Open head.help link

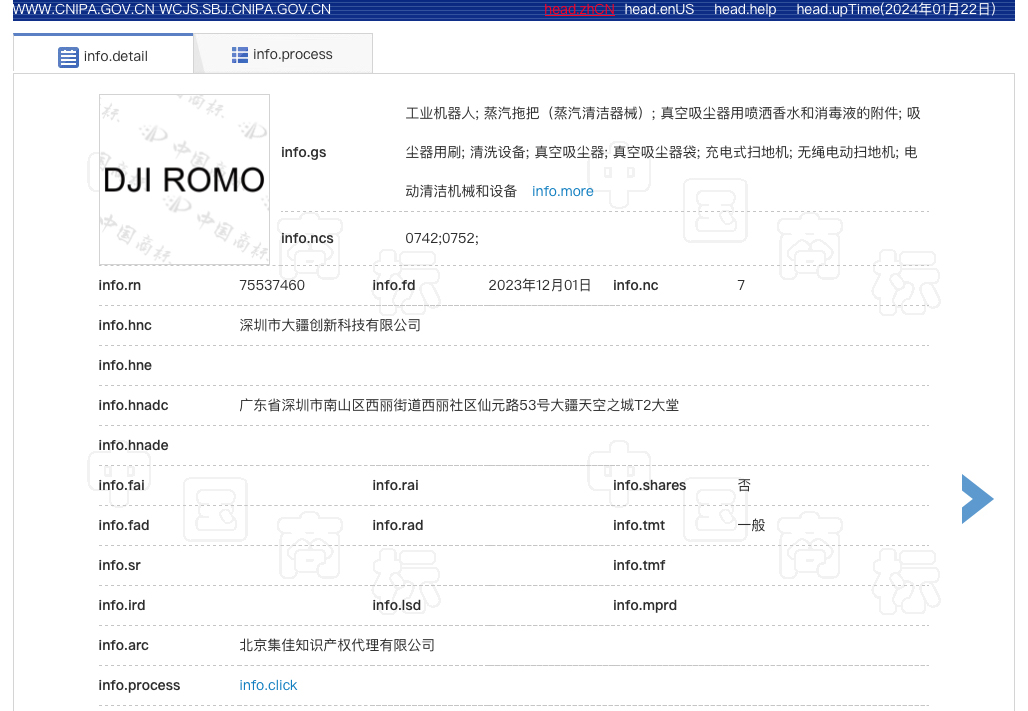pyautogui.click(x=745, y=9)
